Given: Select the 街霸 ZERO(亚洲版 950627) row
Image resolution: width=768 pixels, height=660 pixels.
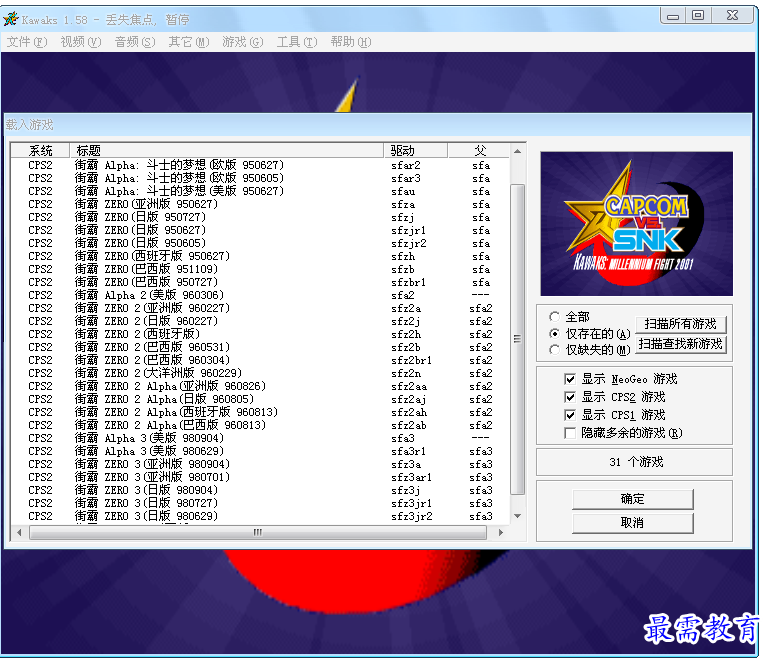Looking at the screenshot, I should 260,204.
